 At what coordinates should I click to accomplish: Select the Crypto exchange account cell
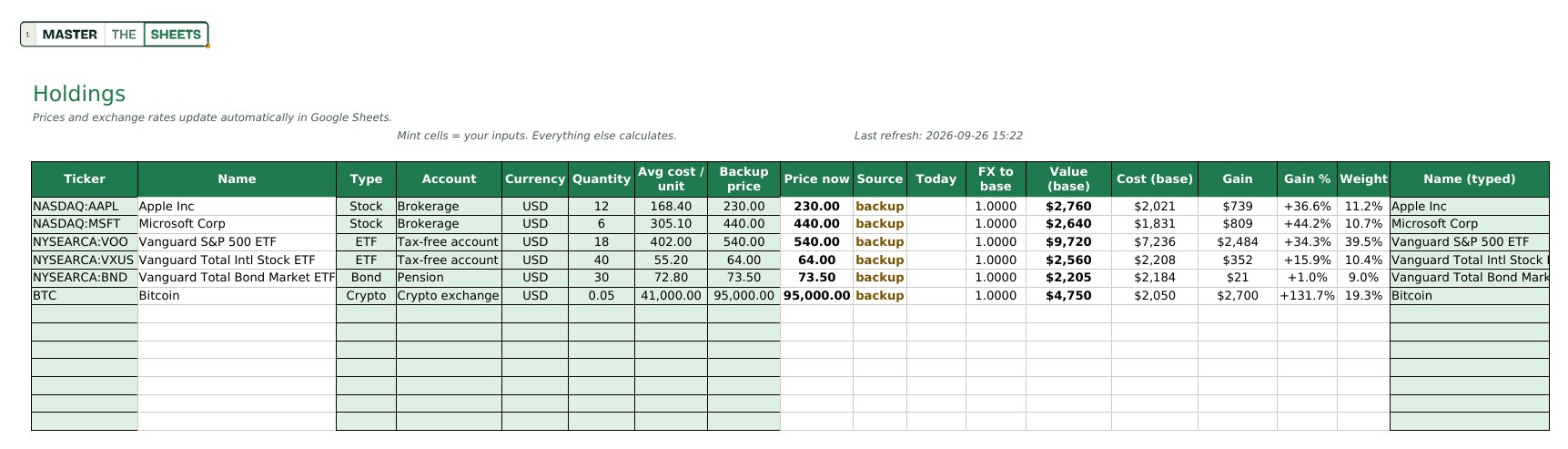[x=449, y=295]
